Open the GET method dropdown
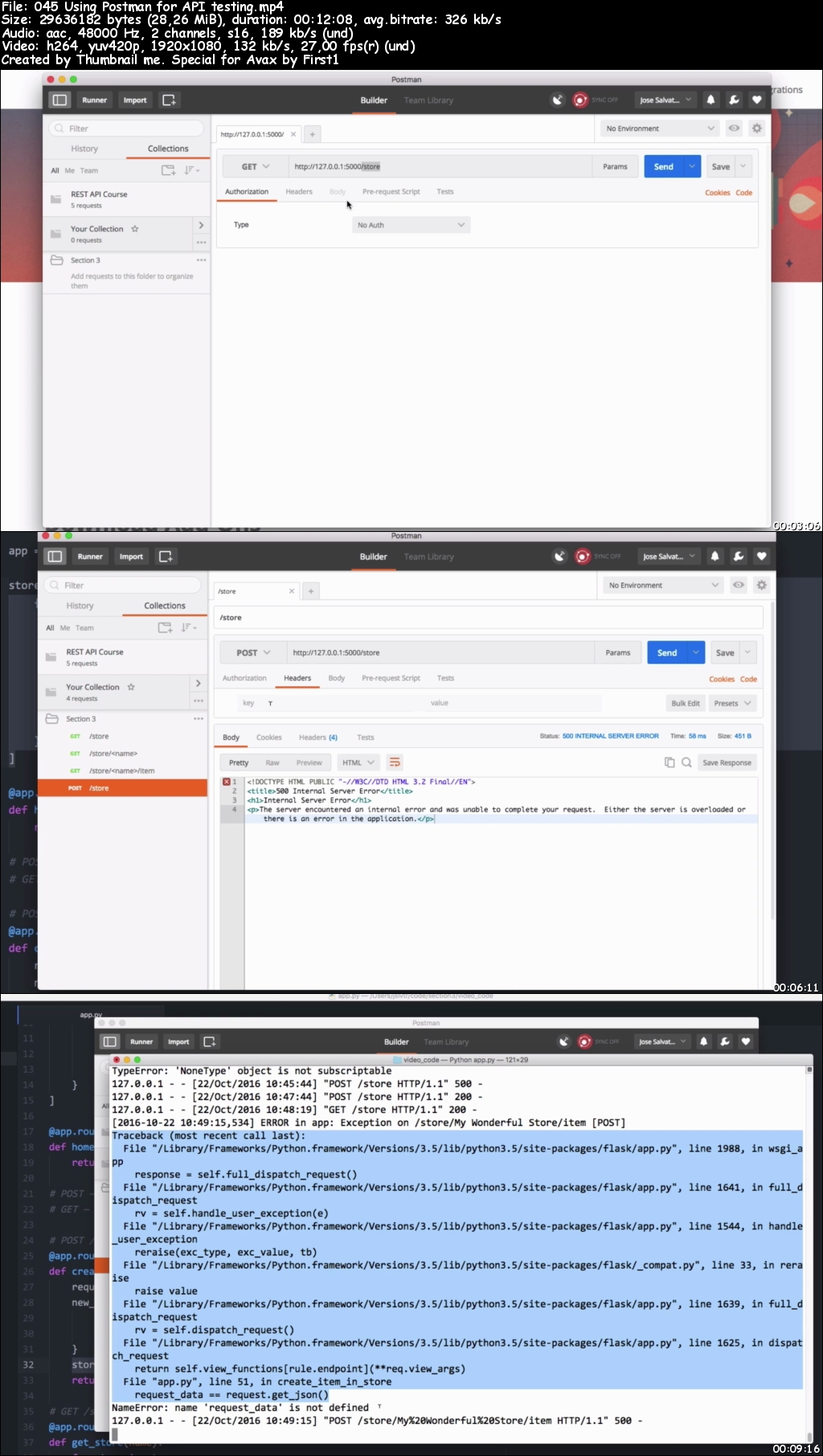Viewport: 823px width, 1456px height. (256, 166)
